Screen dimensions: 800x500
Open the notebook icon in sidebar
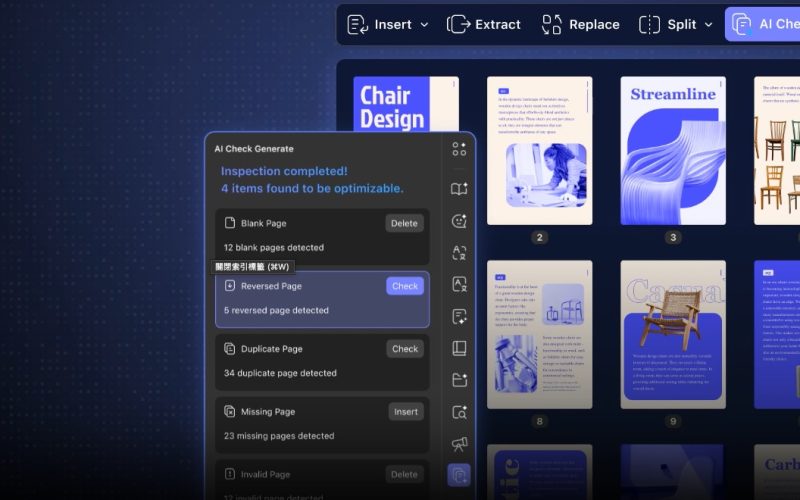[459, 349]
